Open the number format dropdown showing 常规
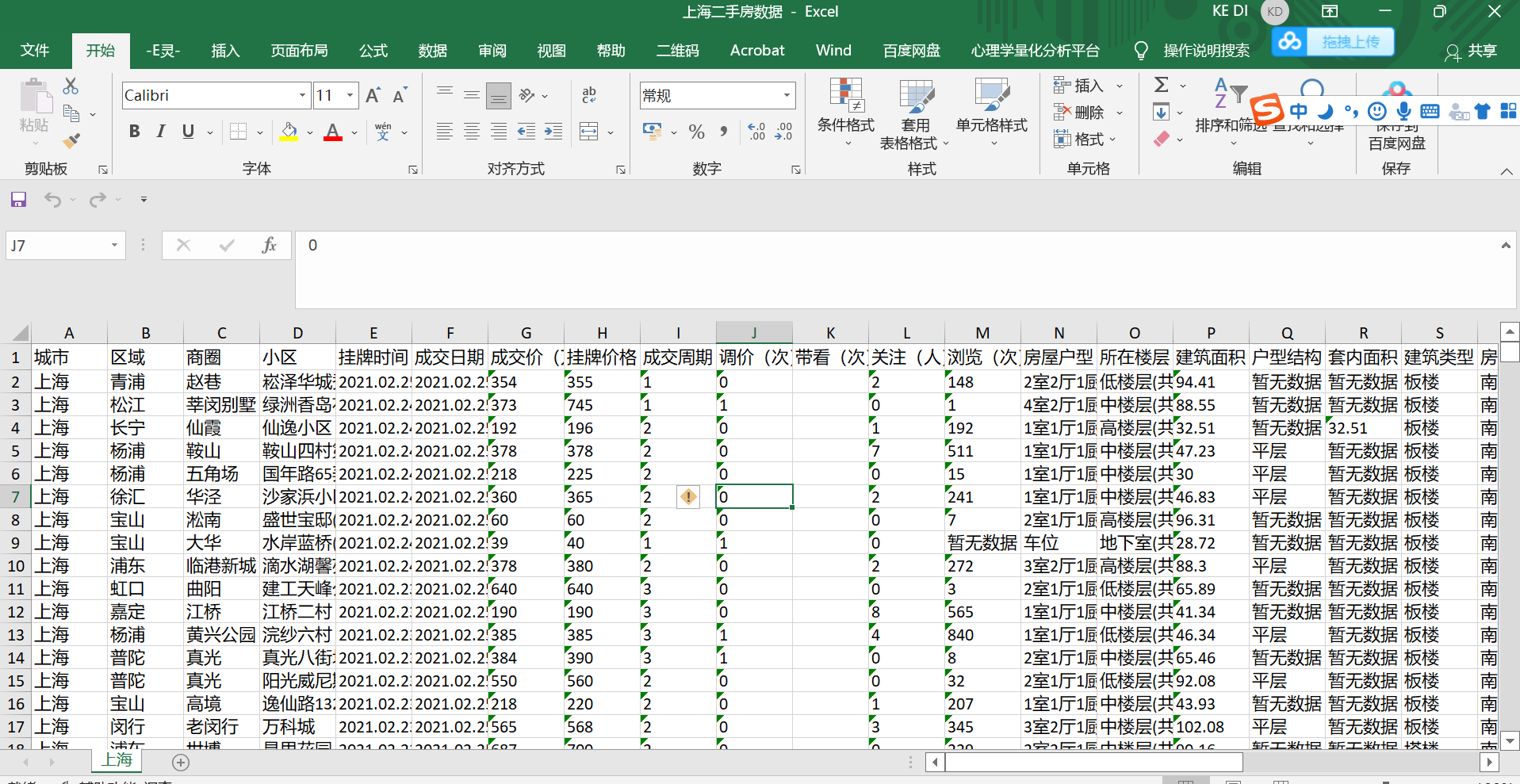 [787, 95]
